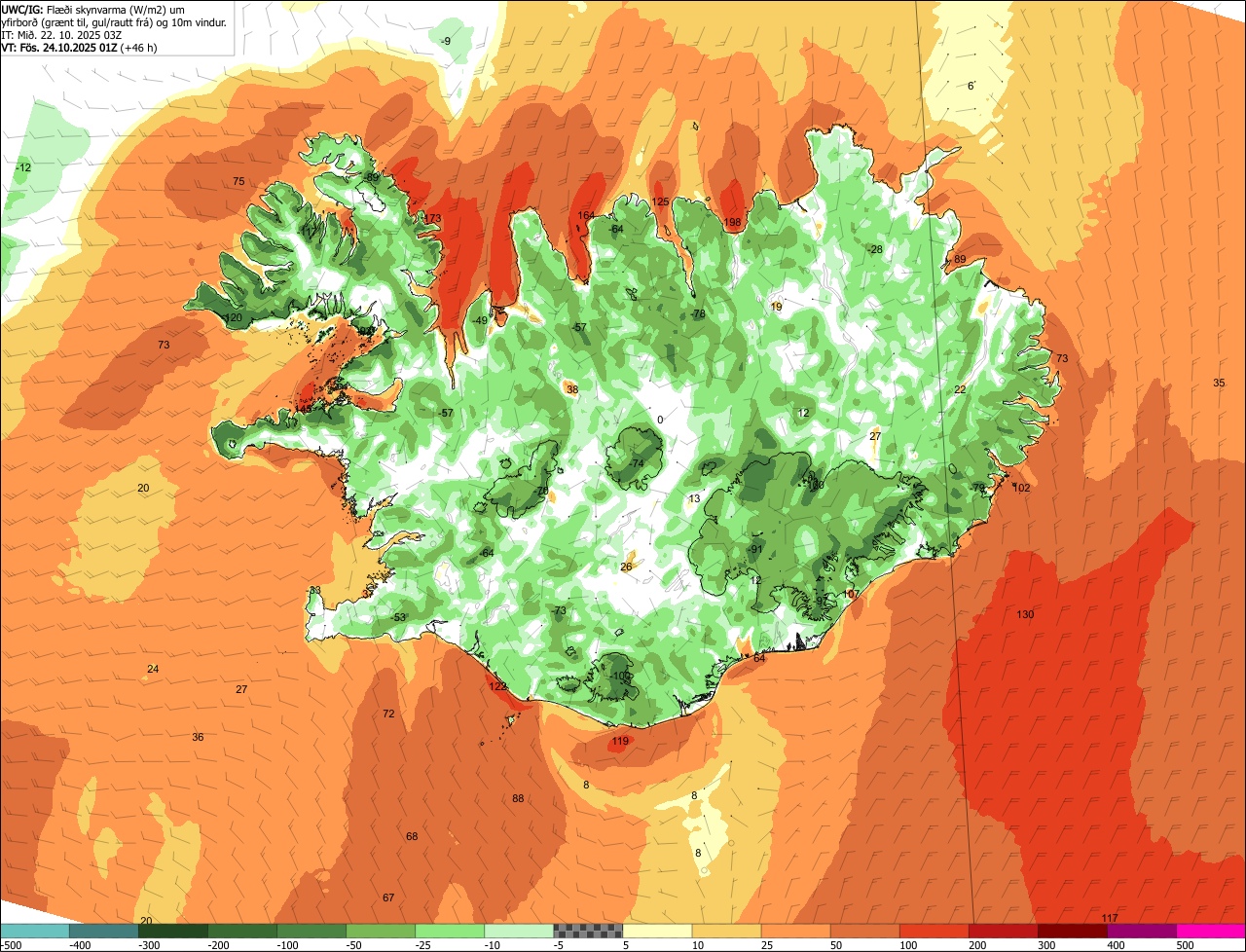Click the 107 value on the southeast coast
Screen dimensions: 1246x952
(x=852, y=594)
